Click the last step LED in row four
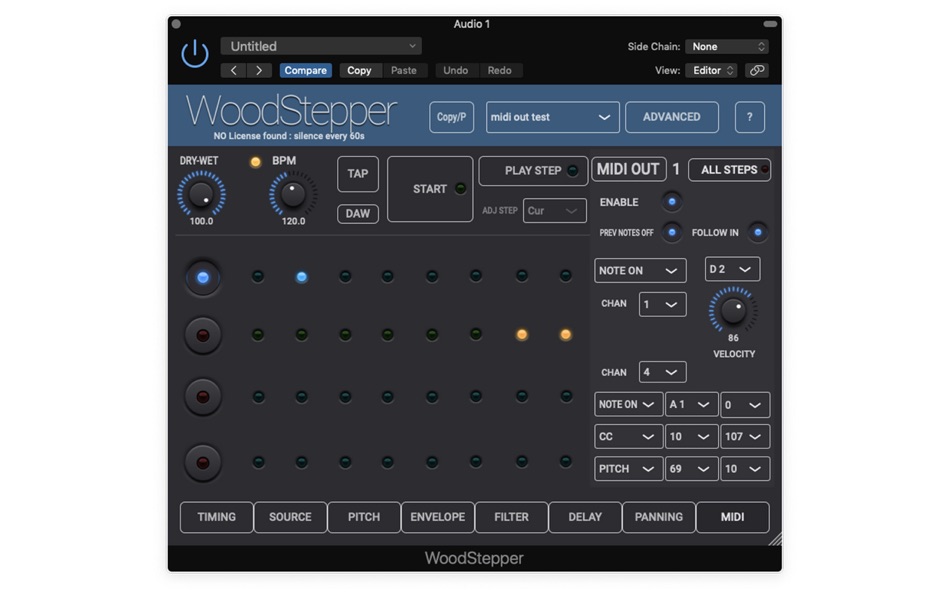The width and height of the screenshot is (950, 594). 566,462
